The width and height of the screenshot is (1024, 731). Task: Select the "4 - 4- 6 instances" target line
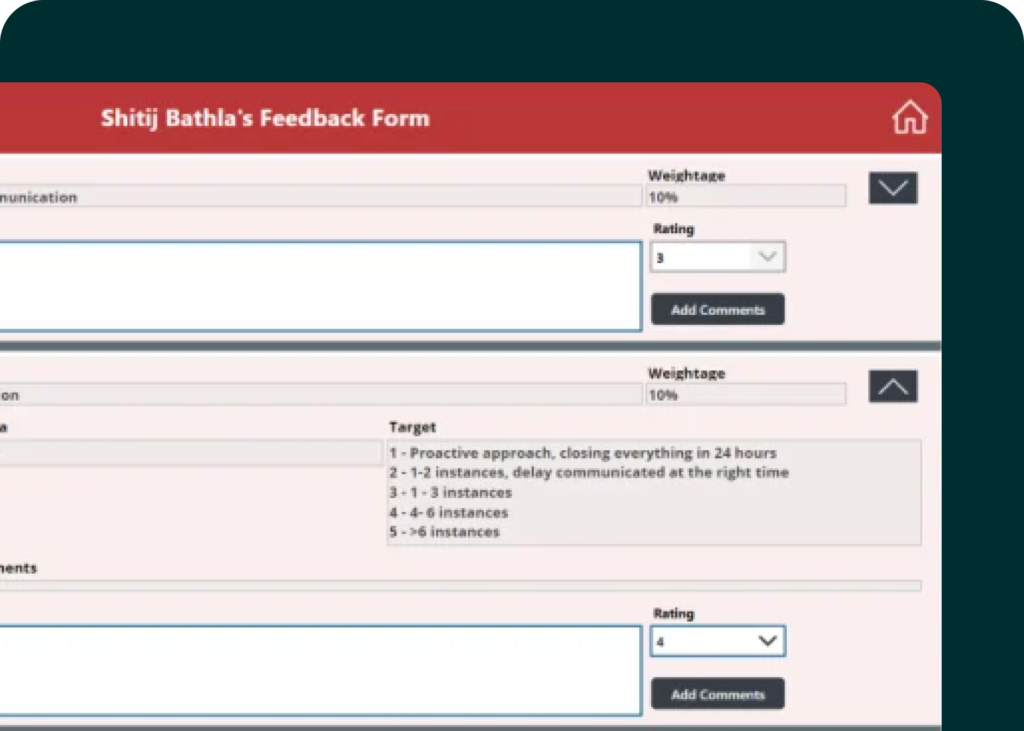pyautogui.click(x=449, y=512)
